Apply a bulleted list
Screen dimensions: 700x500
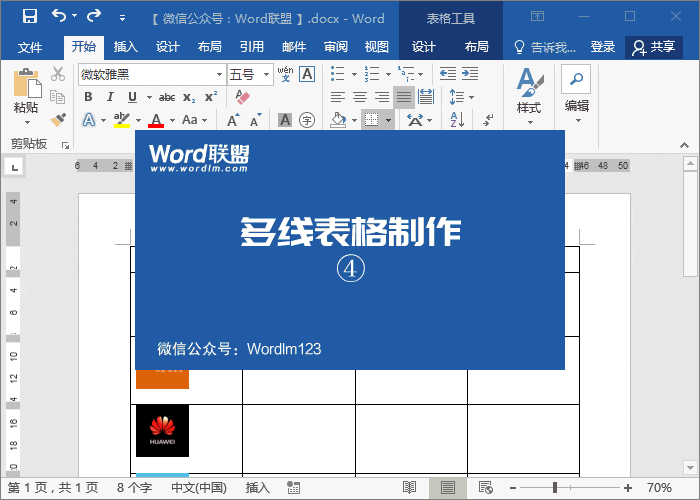pyautogui.click(x=338, y=74)
